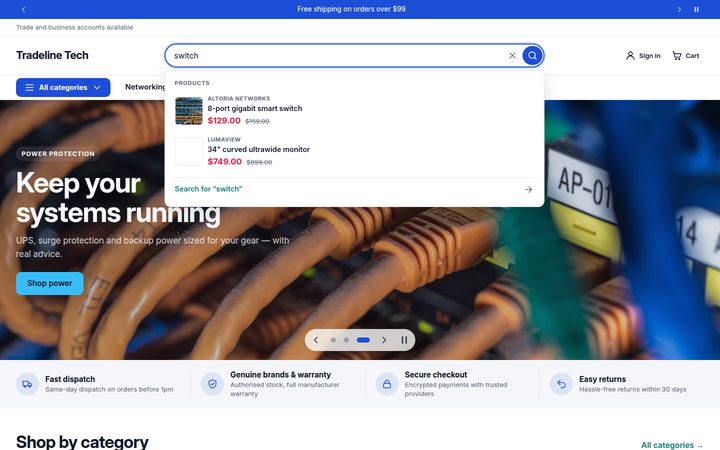Pause the hero carousel autoplay
The height and width of the screenshot is (450, 720).
404,340
